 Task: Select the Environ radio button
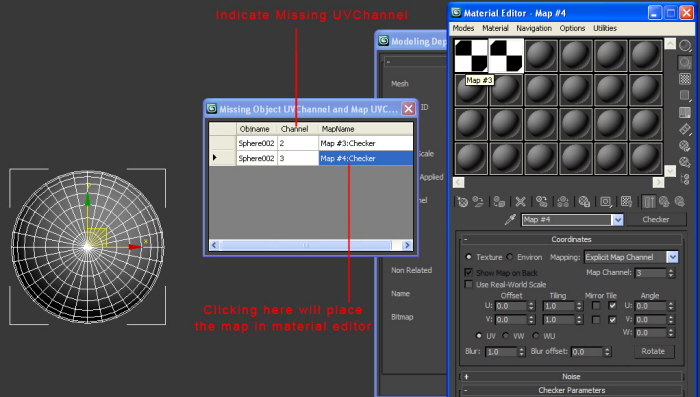[509, 257]
